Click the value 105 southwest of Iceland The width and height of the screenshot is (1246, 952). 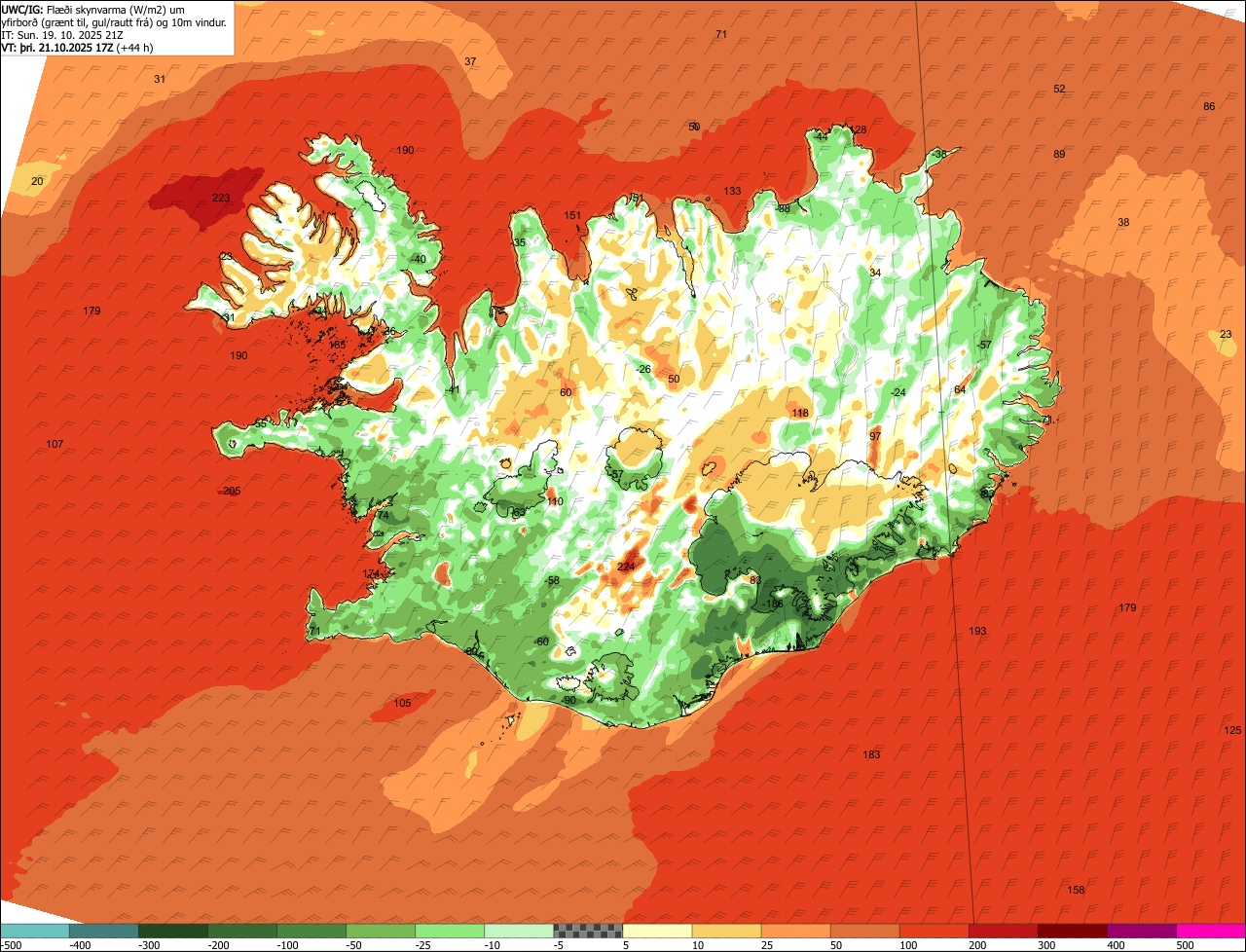(402, 703)
